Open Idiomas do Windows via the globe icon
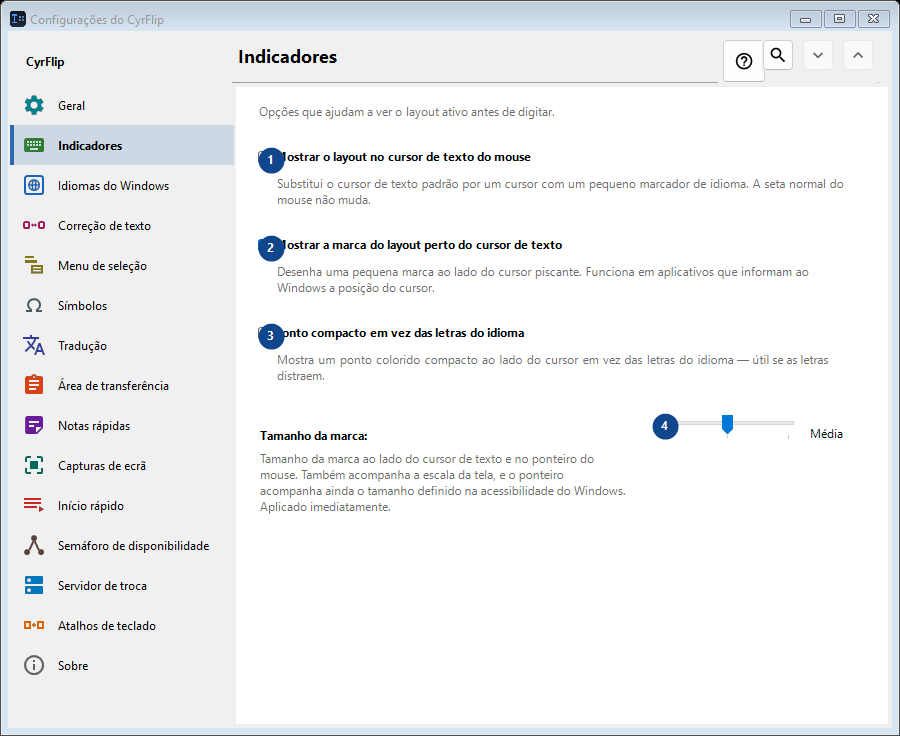900x736 pixels. click(34, 185)
